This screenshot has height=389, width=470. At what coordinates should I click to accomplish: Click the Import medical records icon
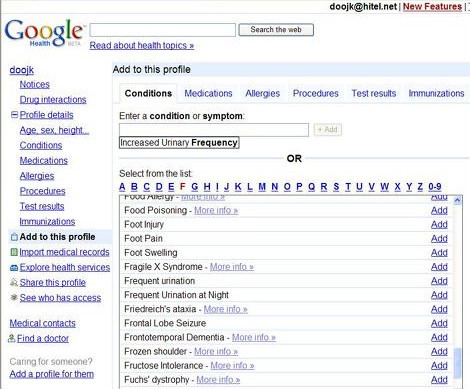click(14, 252)
